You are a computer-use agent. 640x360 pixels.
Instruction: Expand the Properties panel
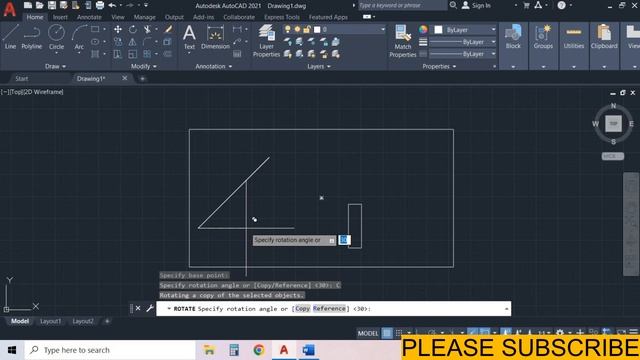pyautogui.click(x=439, y=66)
